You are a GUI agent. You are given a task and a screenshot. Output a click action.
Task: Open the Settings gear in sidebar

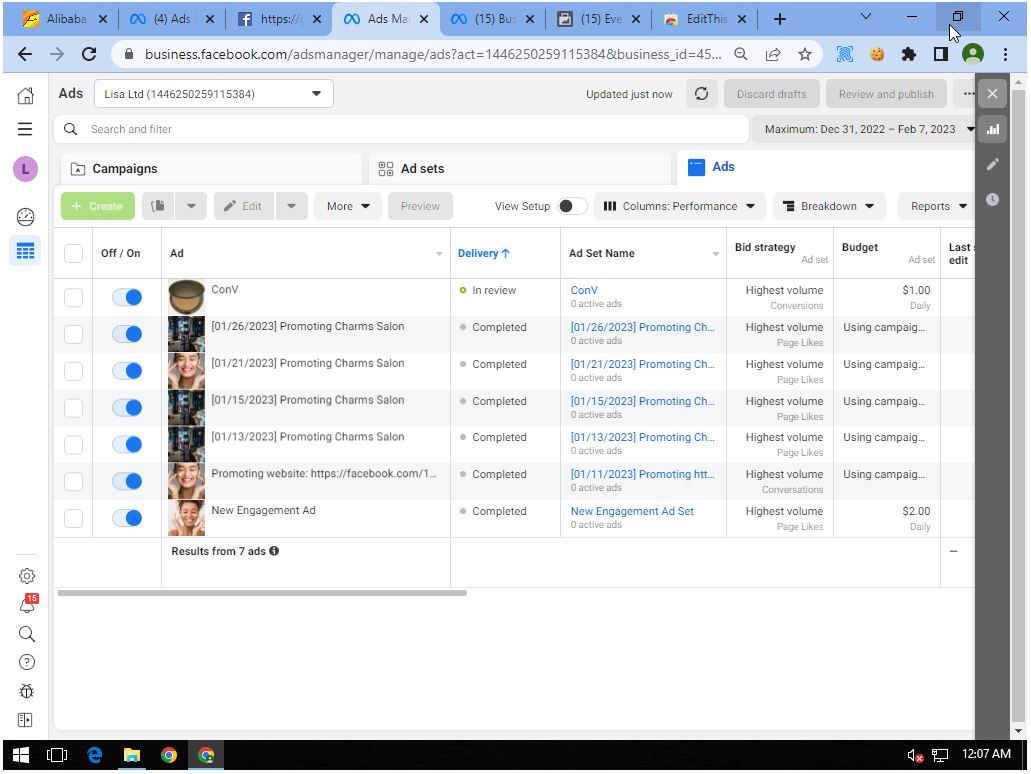click(26, 576)
